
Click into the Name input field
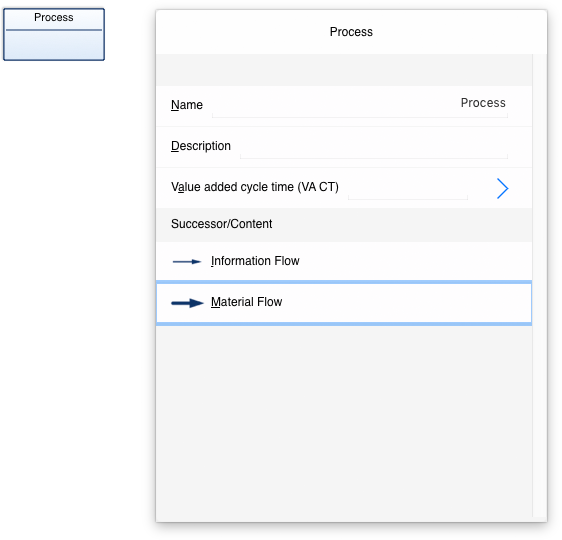[x=359, y=105]
